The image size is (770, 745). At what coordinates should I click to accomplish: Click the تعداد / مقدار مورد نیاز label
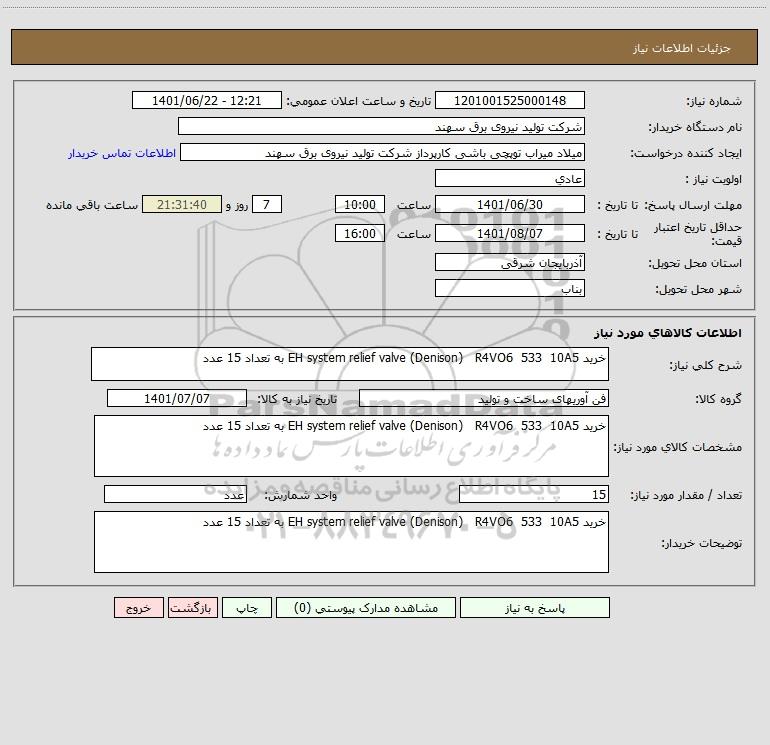click(x=686, y=495)
